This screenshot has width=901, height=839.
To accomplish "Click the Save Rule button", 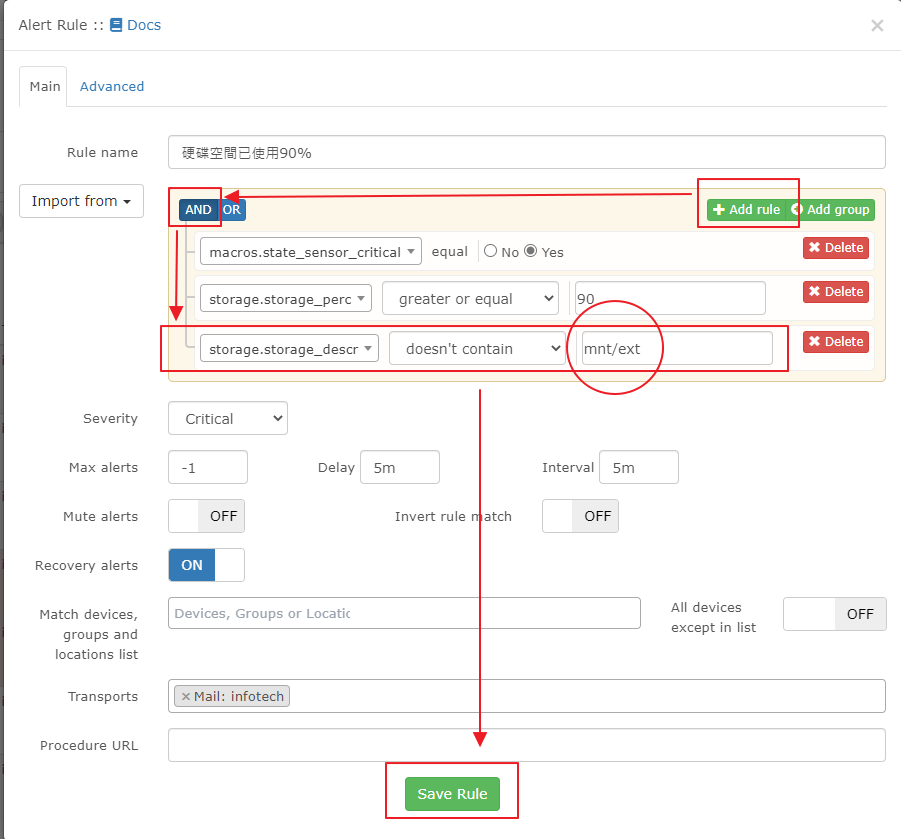I will click(x=452, y=794).
